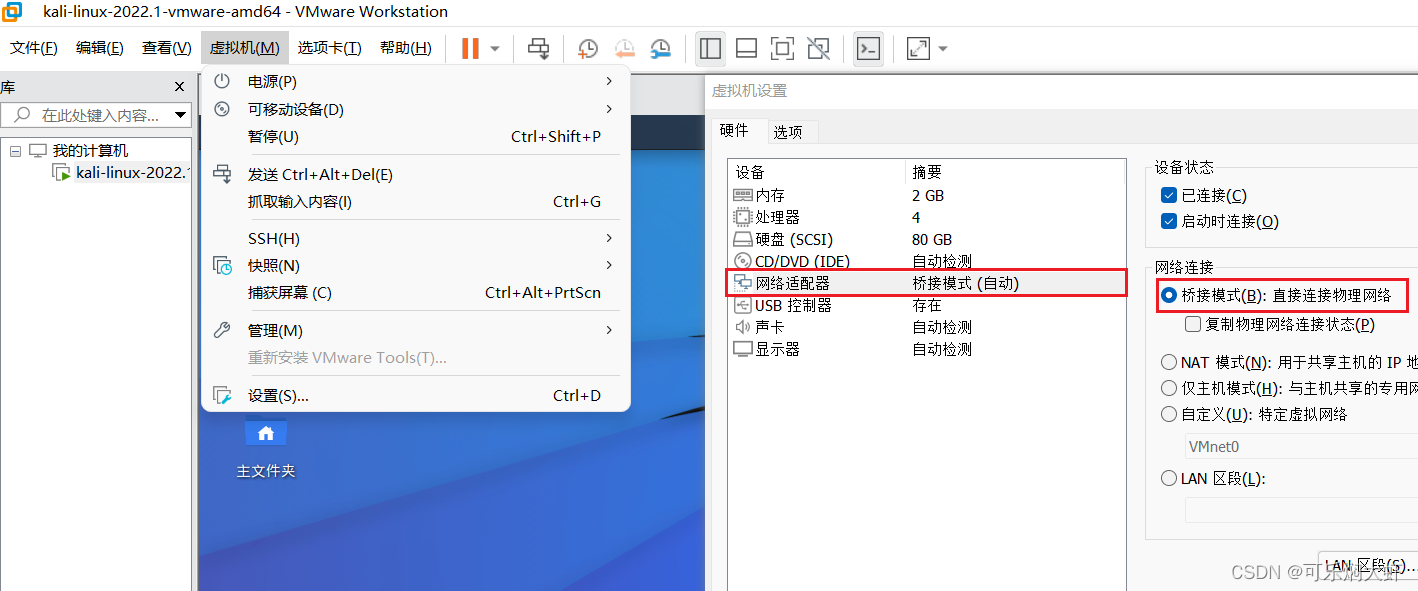The image size is (1418, 591).
Task: Click the pause virtual machine toolbar icon
Action: (x=470, y=48)
